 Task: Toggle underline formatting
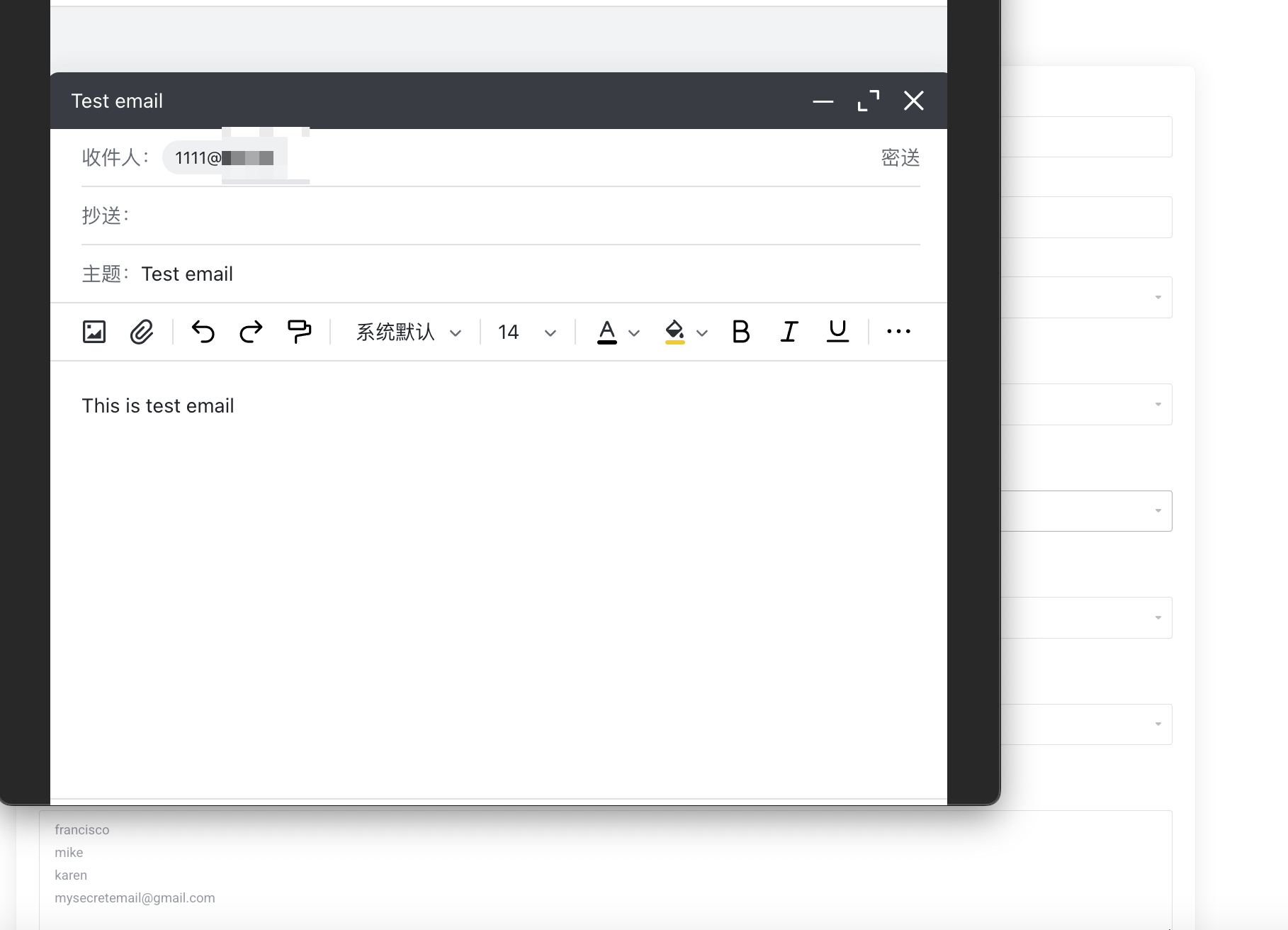(837, 332)
